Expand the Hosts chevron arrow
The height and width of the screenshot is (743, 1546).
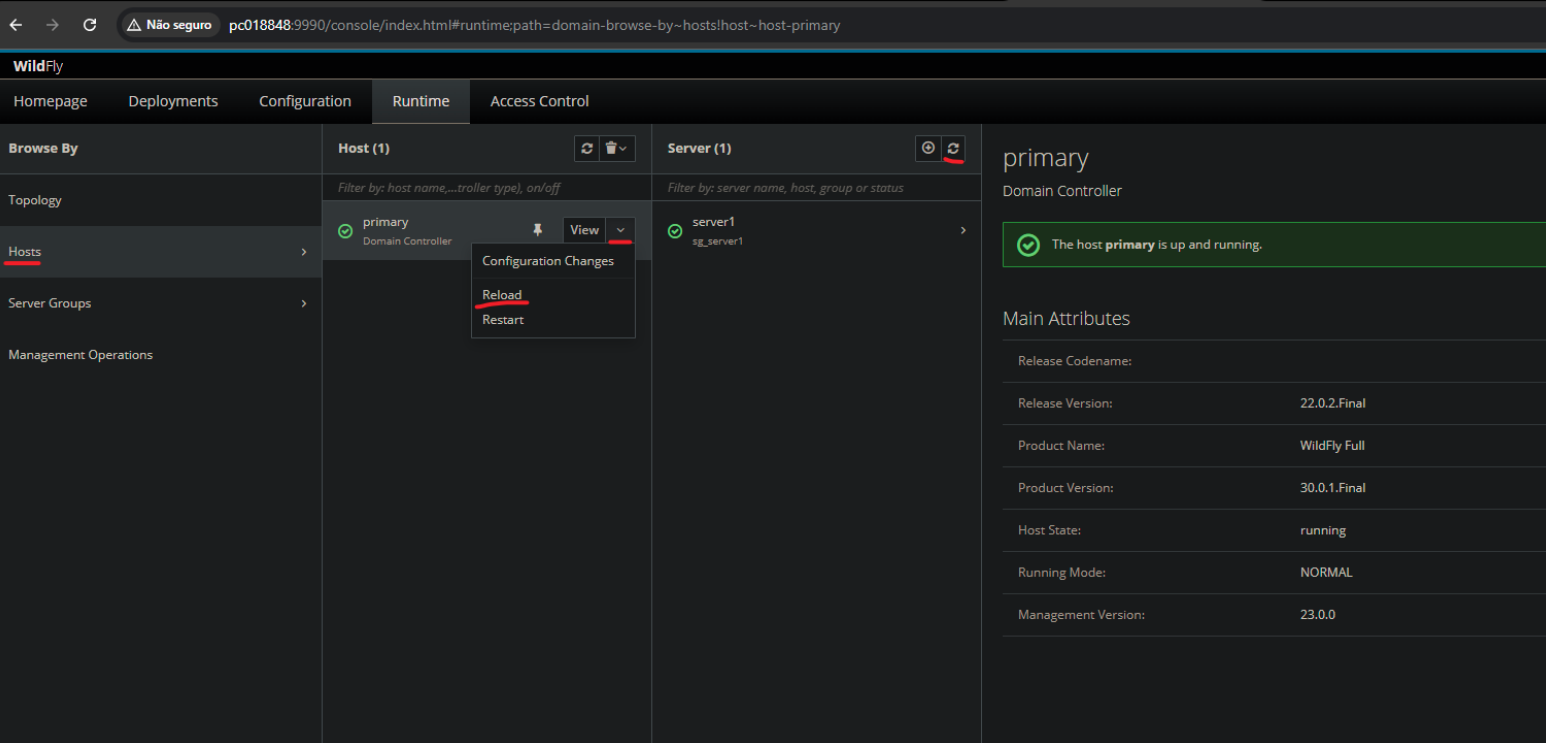click(304, 252)
